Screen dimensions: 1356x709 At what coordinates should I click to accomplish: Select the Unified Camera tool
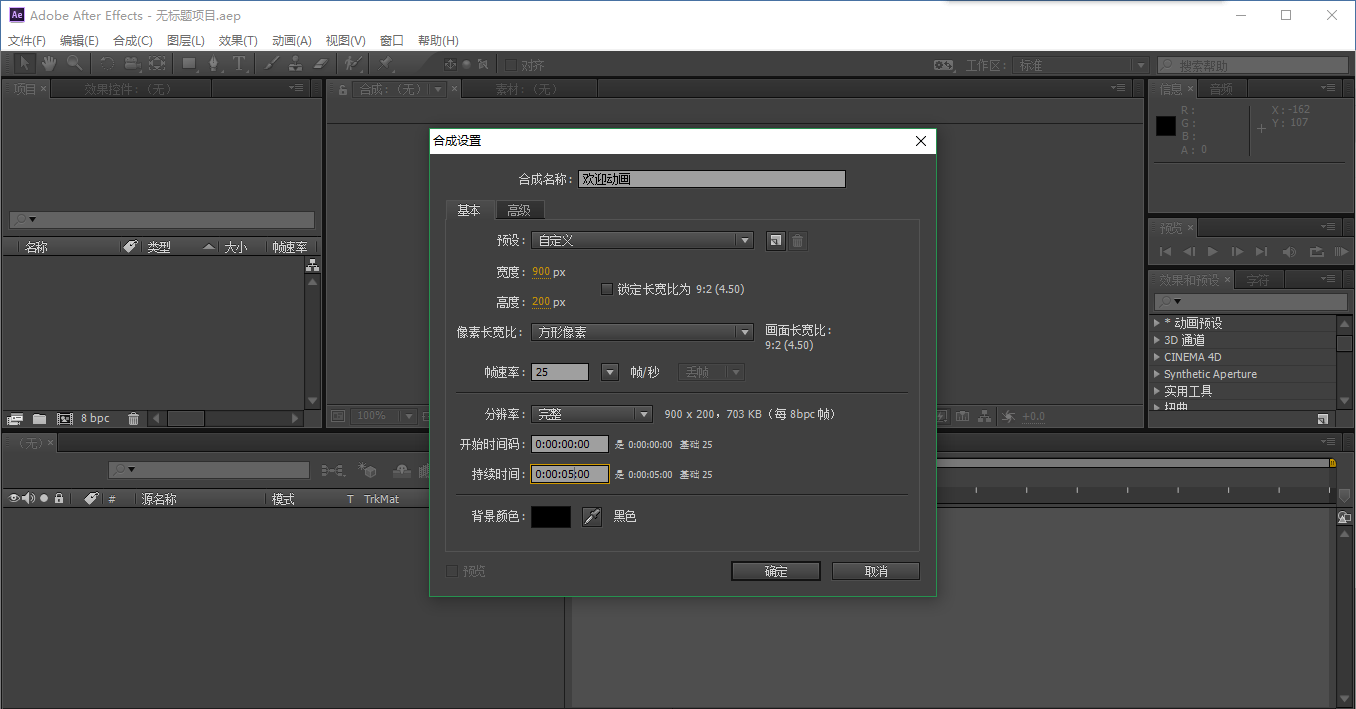coord(132,64)
